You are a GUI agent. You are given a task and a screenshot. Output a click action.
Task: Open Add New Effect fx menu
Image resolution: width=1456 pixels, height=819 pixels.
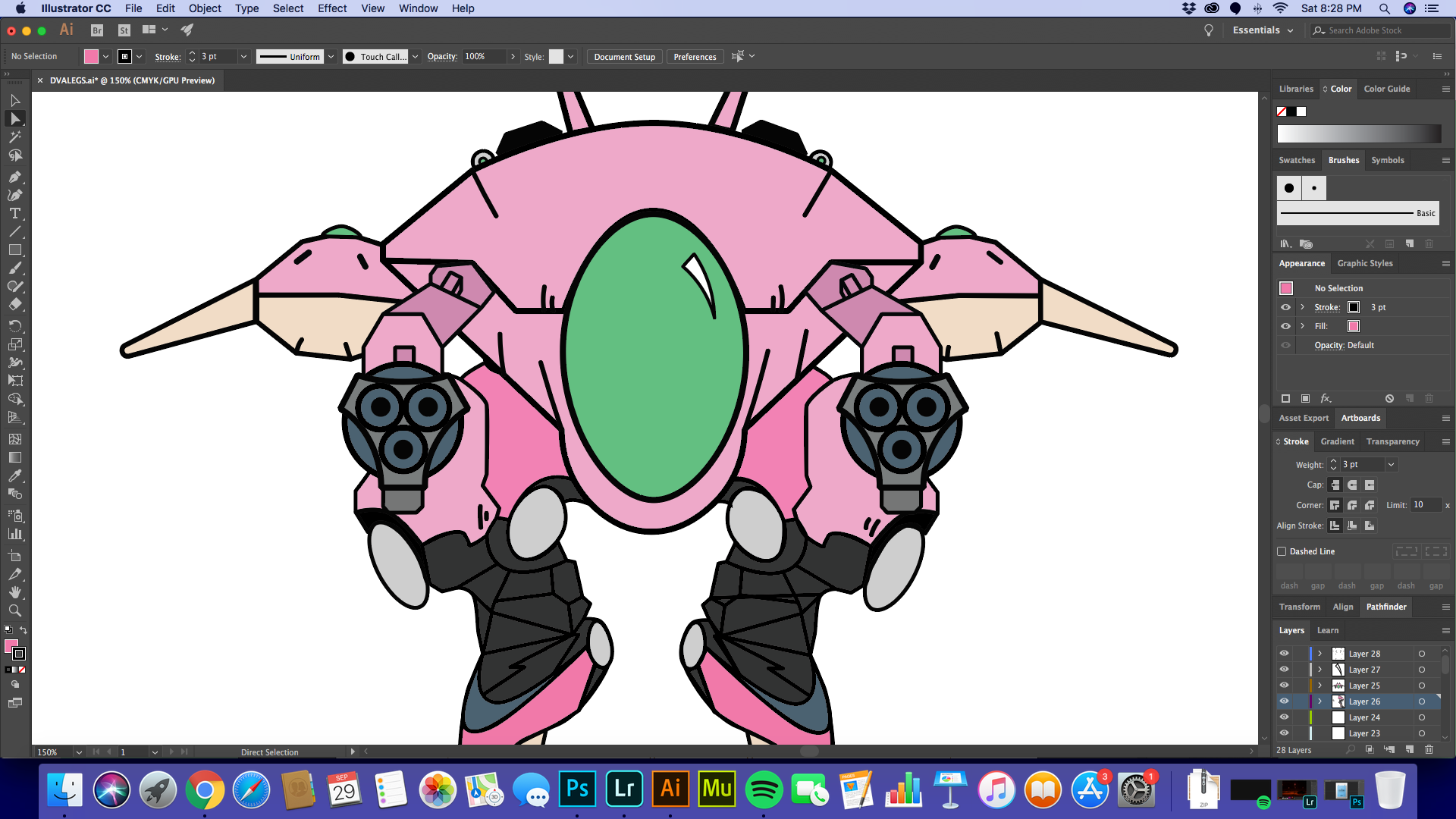pyautogui.click(x=1326, y=398)
